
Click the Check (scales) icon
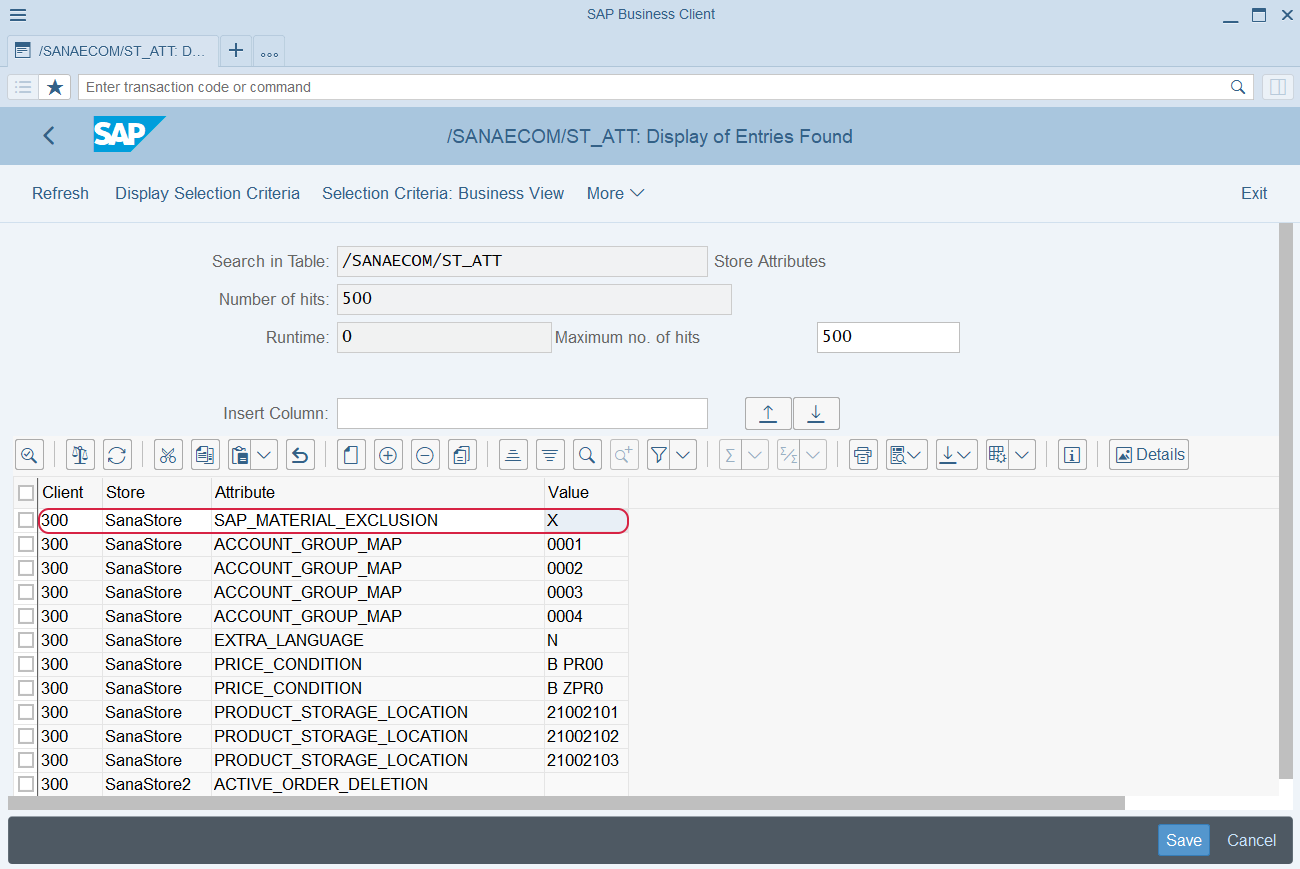[81, 455]
